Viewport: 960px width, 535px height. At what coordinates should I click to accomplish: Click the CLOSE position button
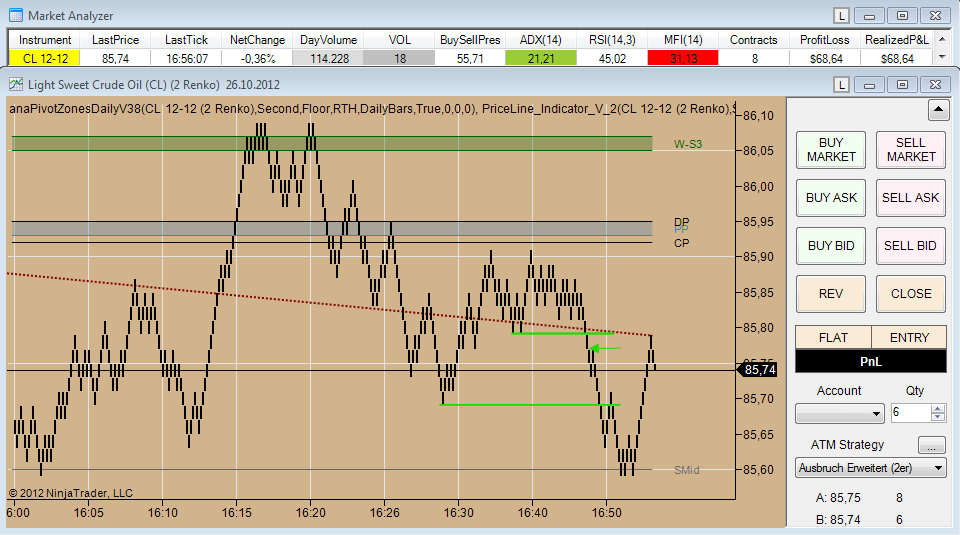910,294
